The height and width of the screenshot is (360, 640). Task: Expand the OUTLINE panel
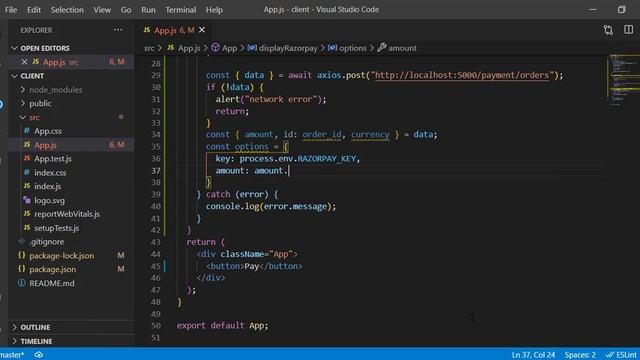35,327
